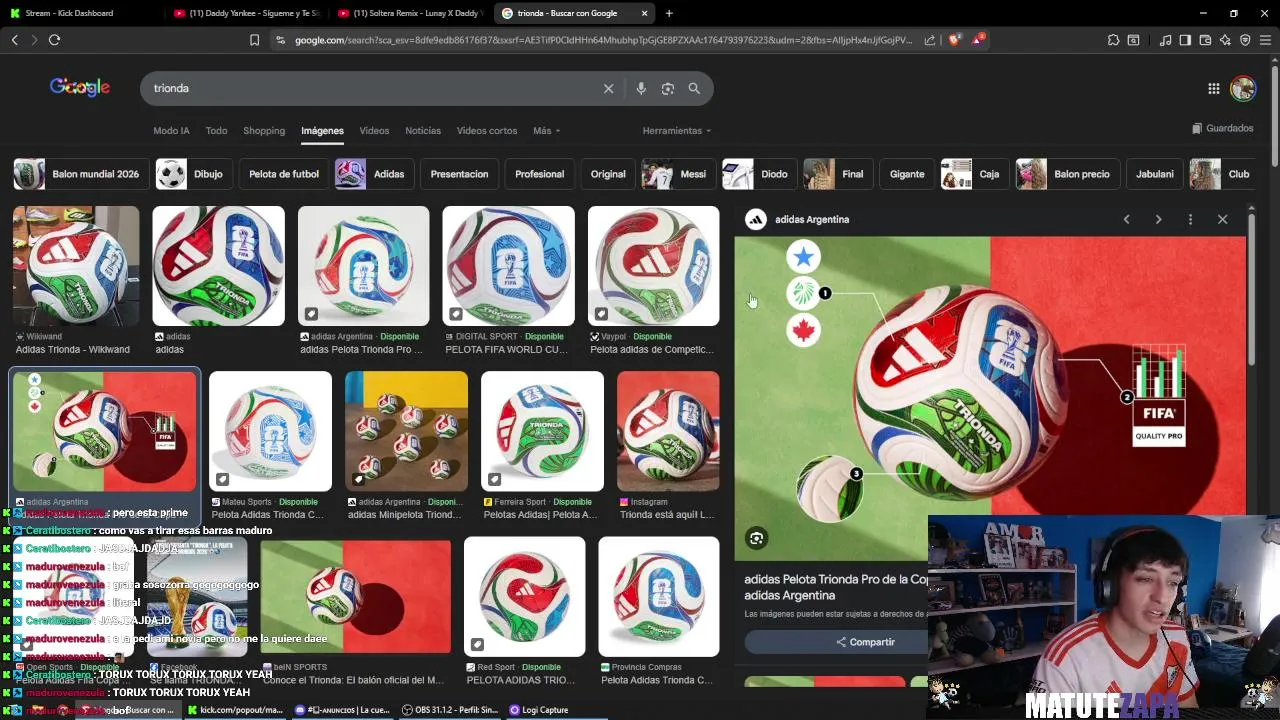Open the Extensions puzzle icon

click(1113, 40)
